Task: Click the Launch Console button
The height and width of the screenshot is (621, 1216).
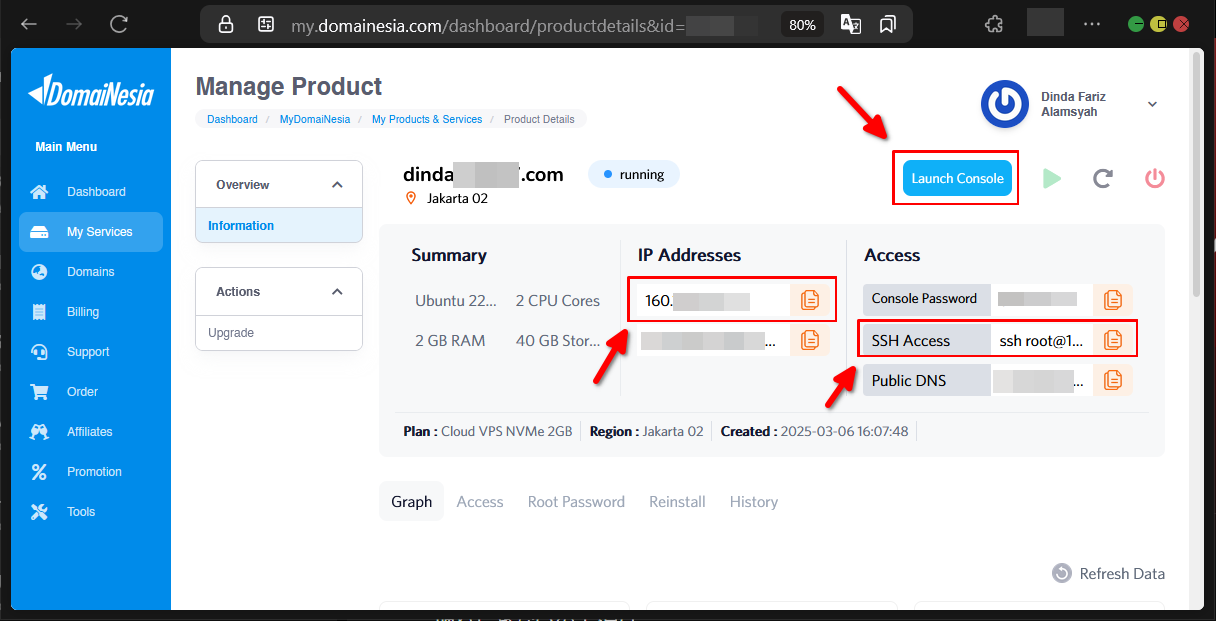Action: coord(957,178)
